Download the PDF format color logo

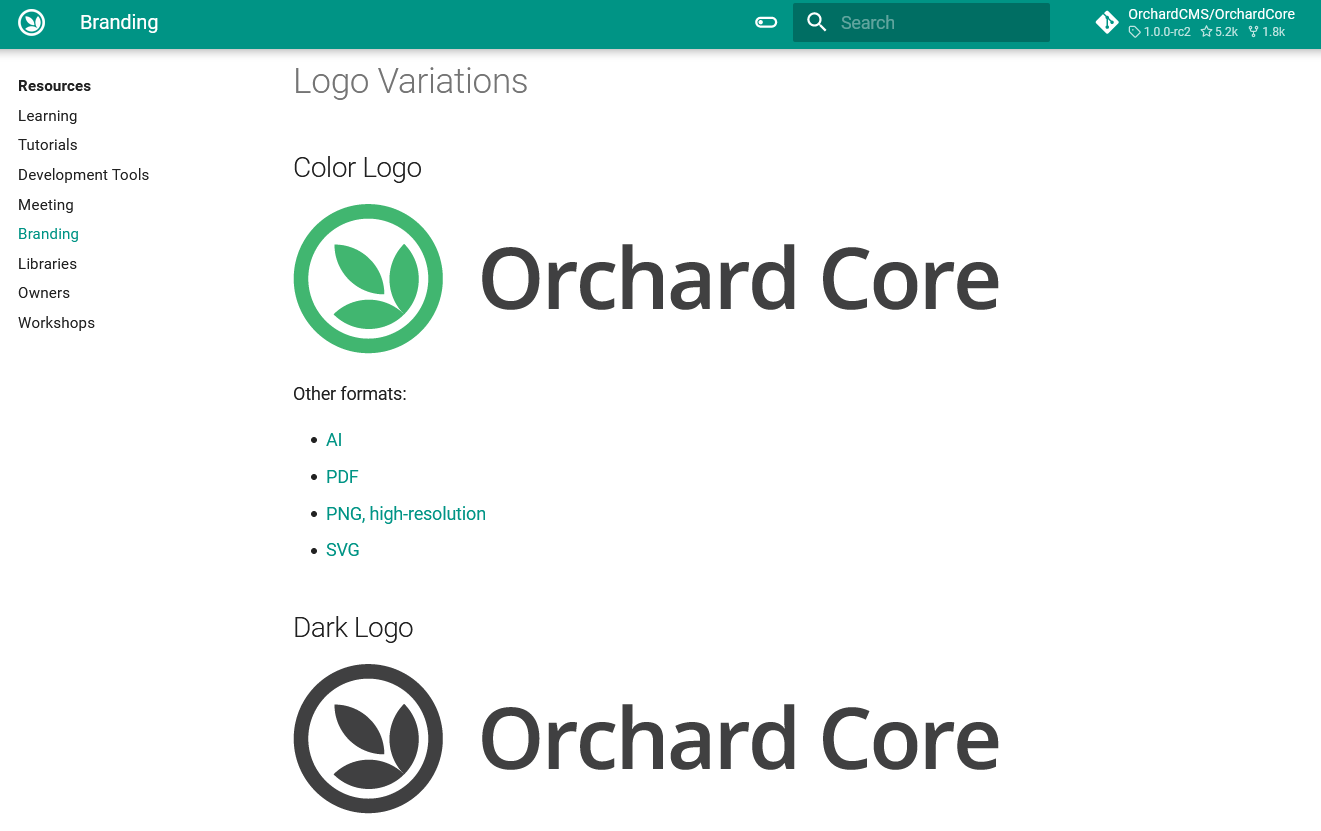point(342,477)
